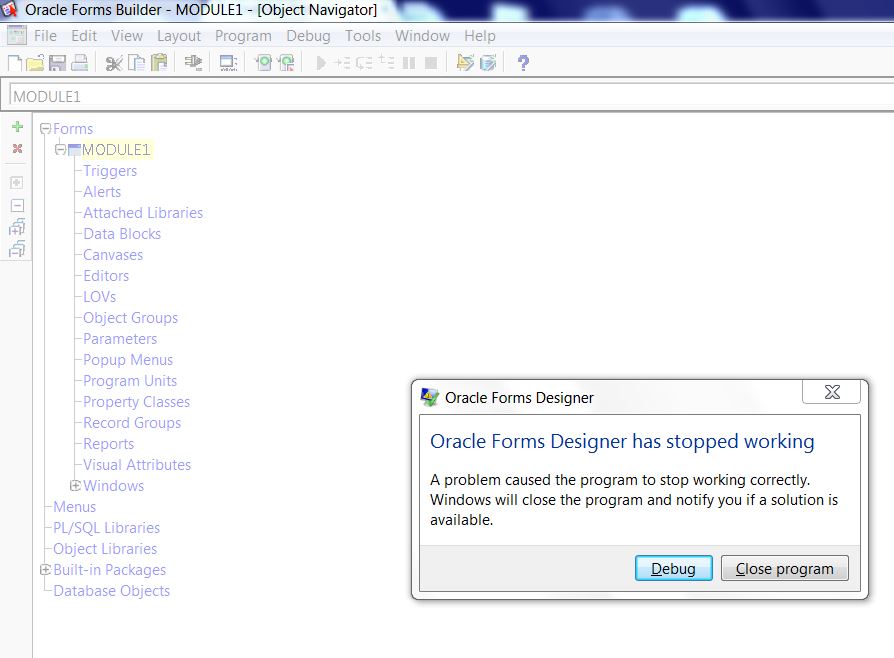Expand the Built-in Packages node
The width and height of the screenshot is (894, 658).
45,570
